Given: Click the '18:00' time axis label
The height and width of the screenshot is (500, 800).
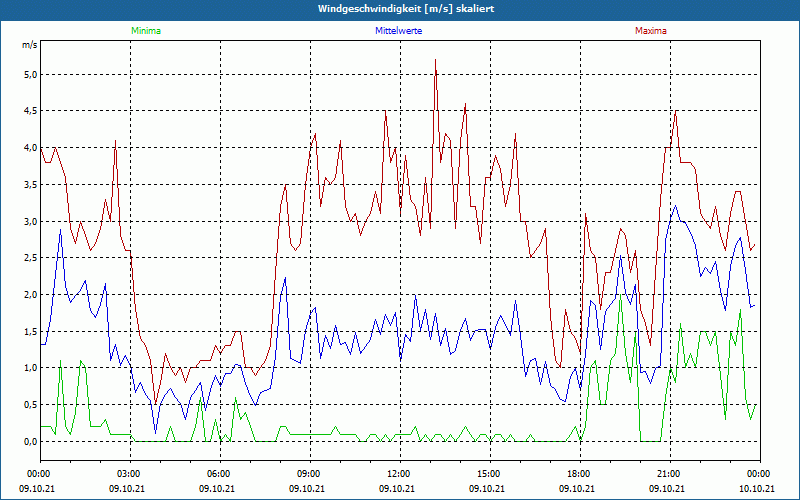Looking at the screenshot, I should tap(580, 474).
